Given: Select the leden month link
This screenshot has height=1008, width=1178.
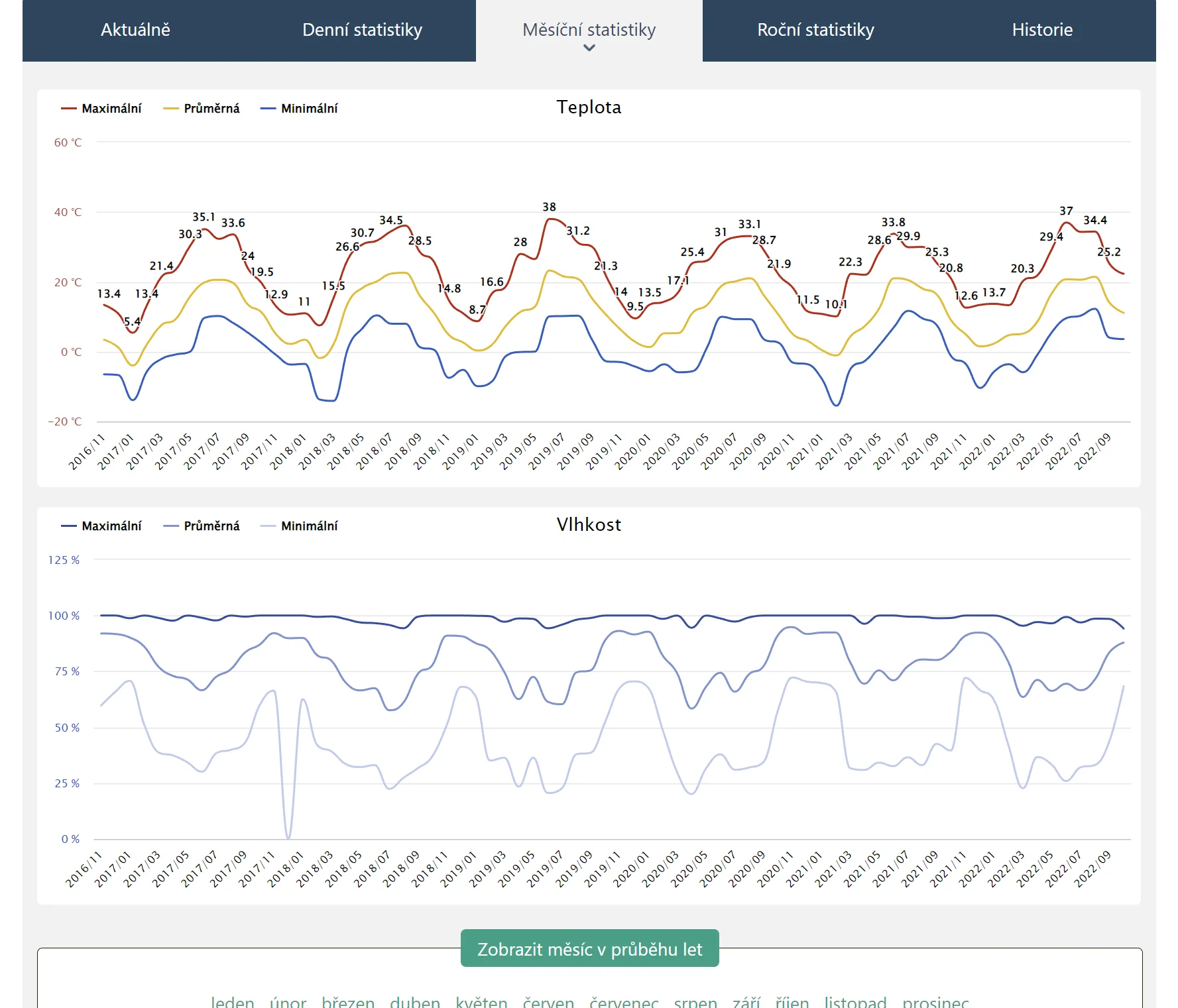Looking at the screenshot, I should point(232,1001).
